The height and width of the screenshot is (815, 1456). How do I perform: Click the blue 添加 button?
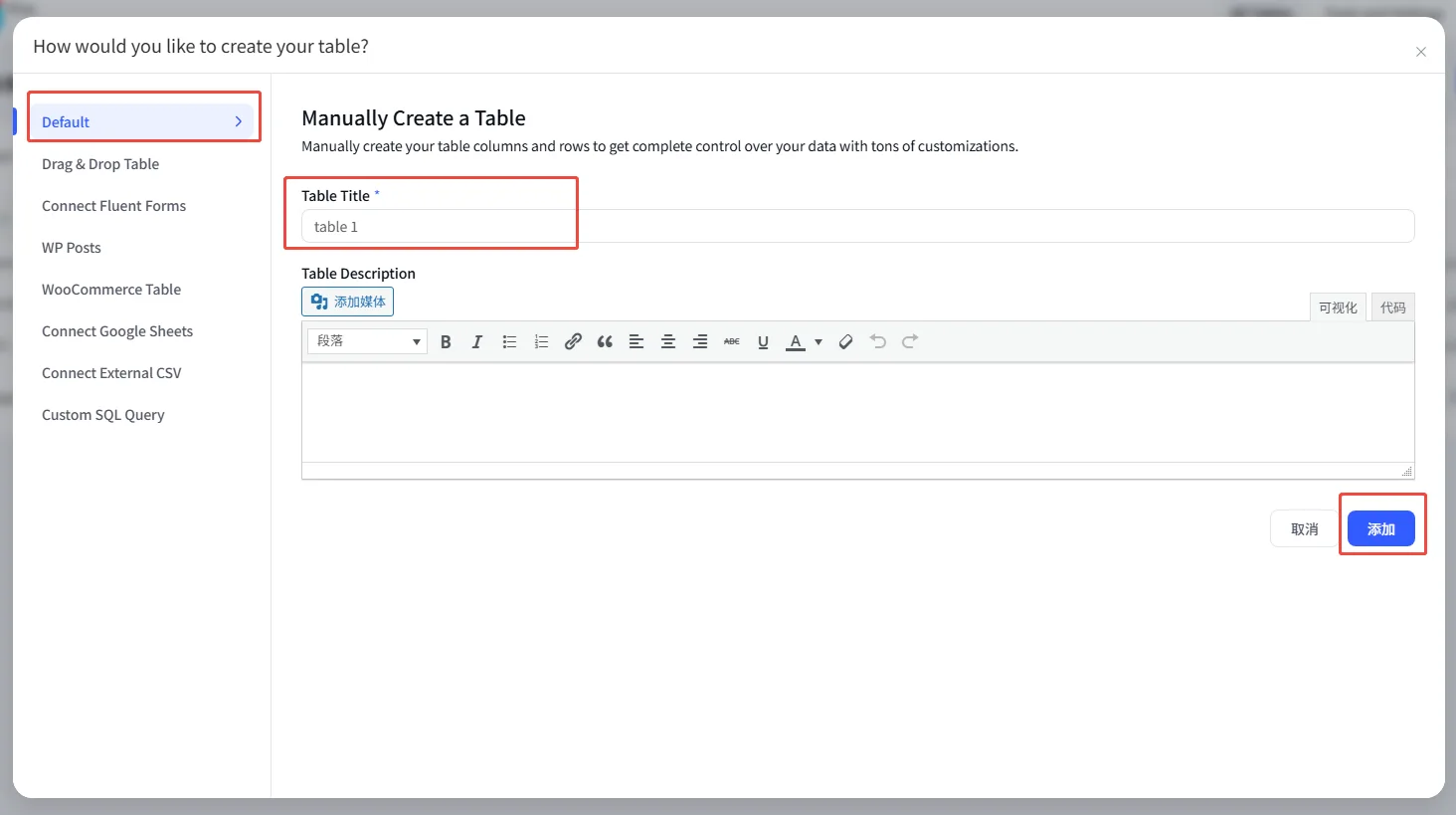click(x=1380, y=528)
